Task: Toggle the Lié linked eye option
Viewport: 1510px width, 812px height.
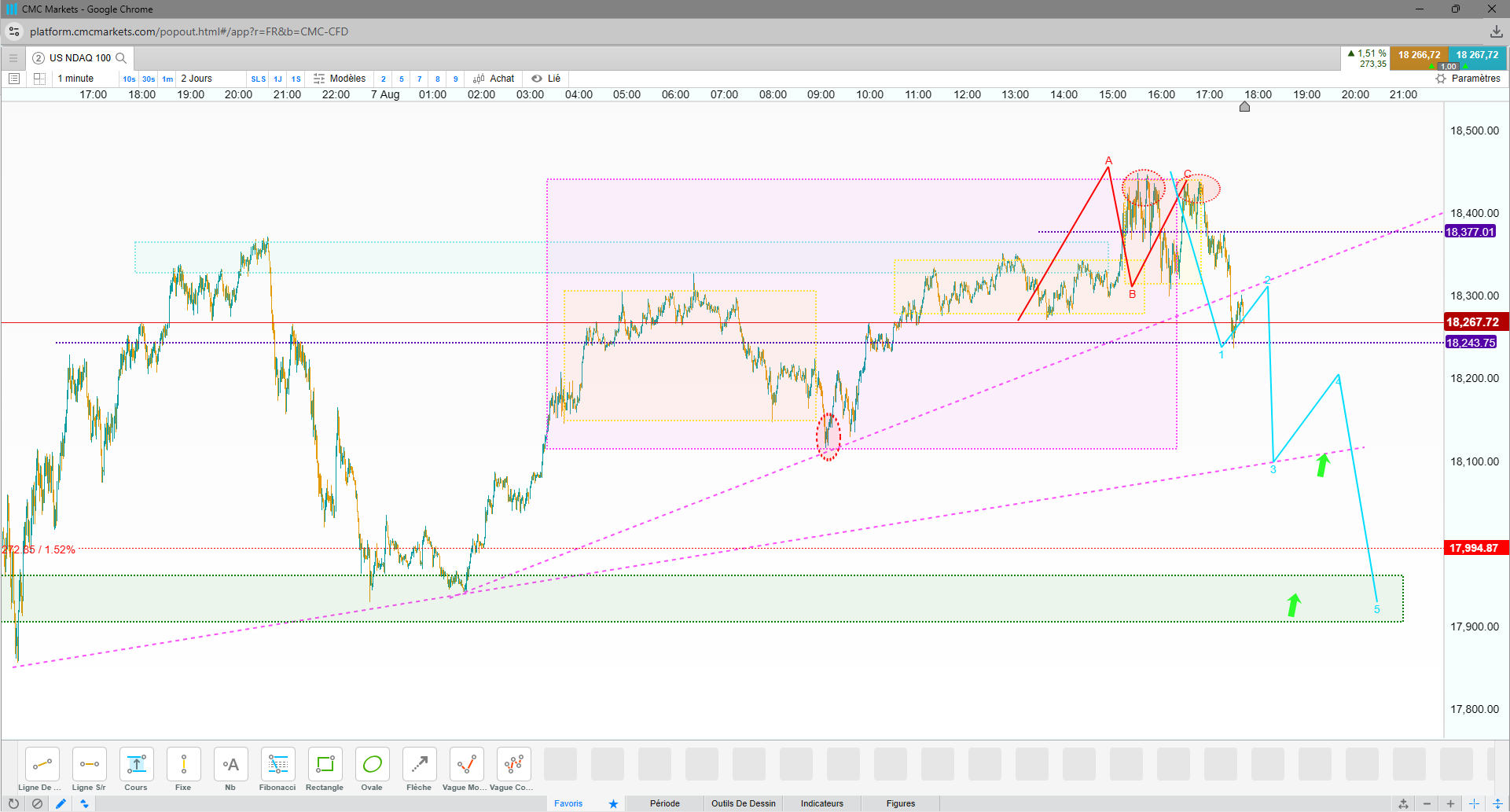Action: click(x=546, y=79)
